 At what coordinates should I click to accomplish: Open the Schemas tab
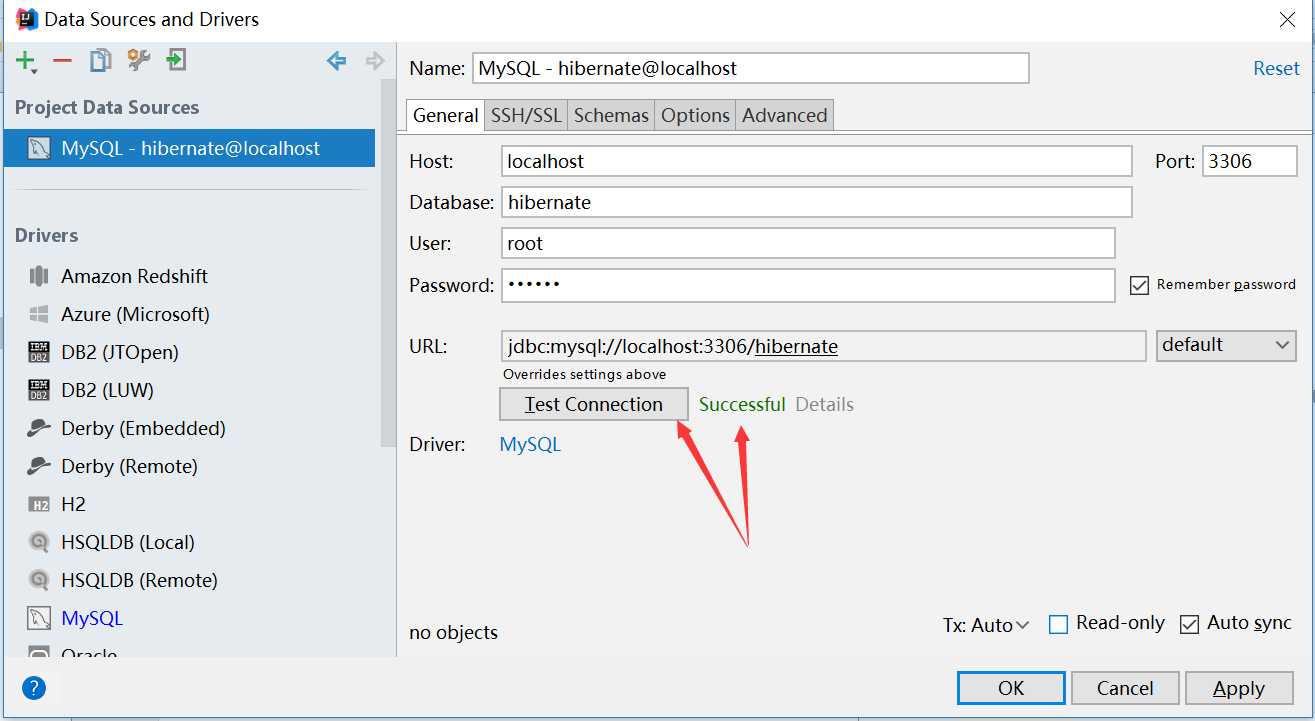click(611, 115)
